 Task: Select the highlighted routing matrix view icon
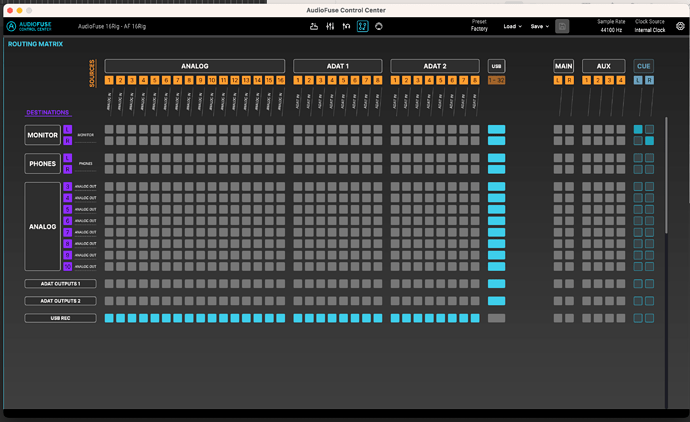(363, 26)
